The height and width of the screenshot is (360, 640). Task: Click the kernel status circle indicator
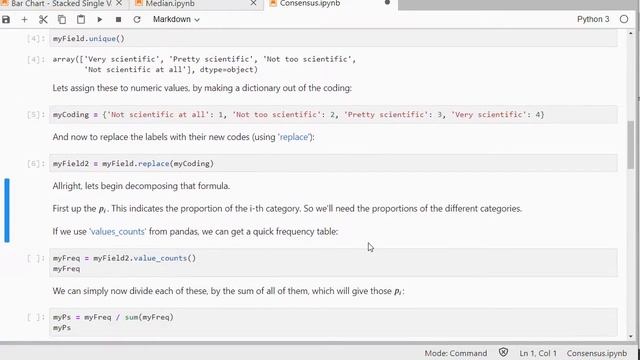tap(624, 19)
